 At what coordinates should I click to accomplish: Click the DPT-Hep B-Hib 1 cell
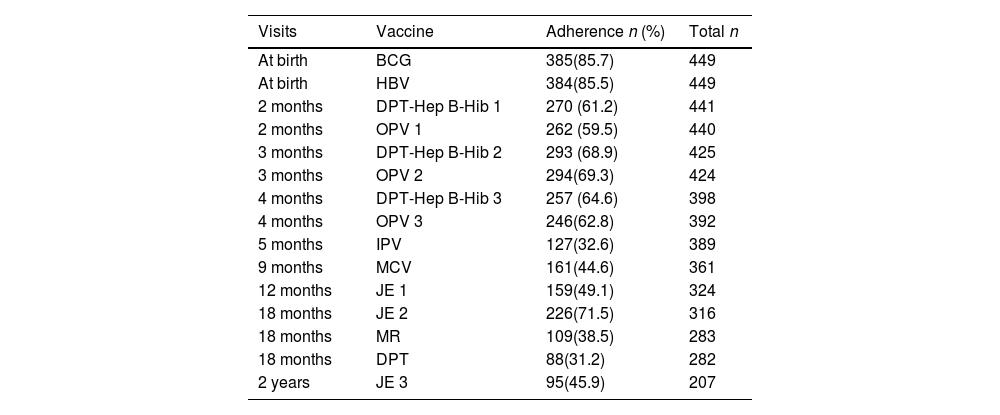(438, 106)
